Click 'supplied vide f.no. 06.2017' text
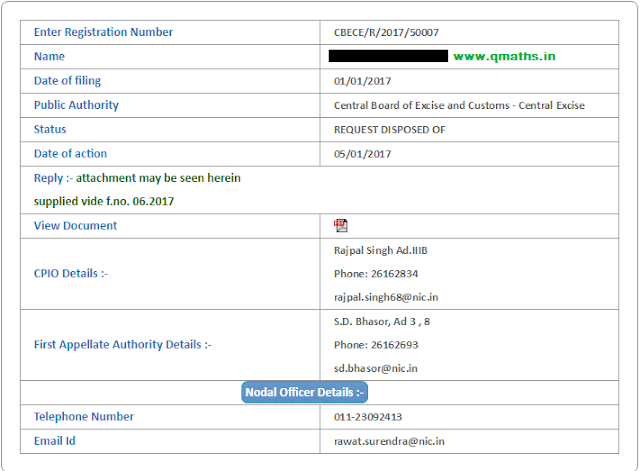The height and width of the screenshot is (471, 640). pyautogui.click(x=104, y=202)
